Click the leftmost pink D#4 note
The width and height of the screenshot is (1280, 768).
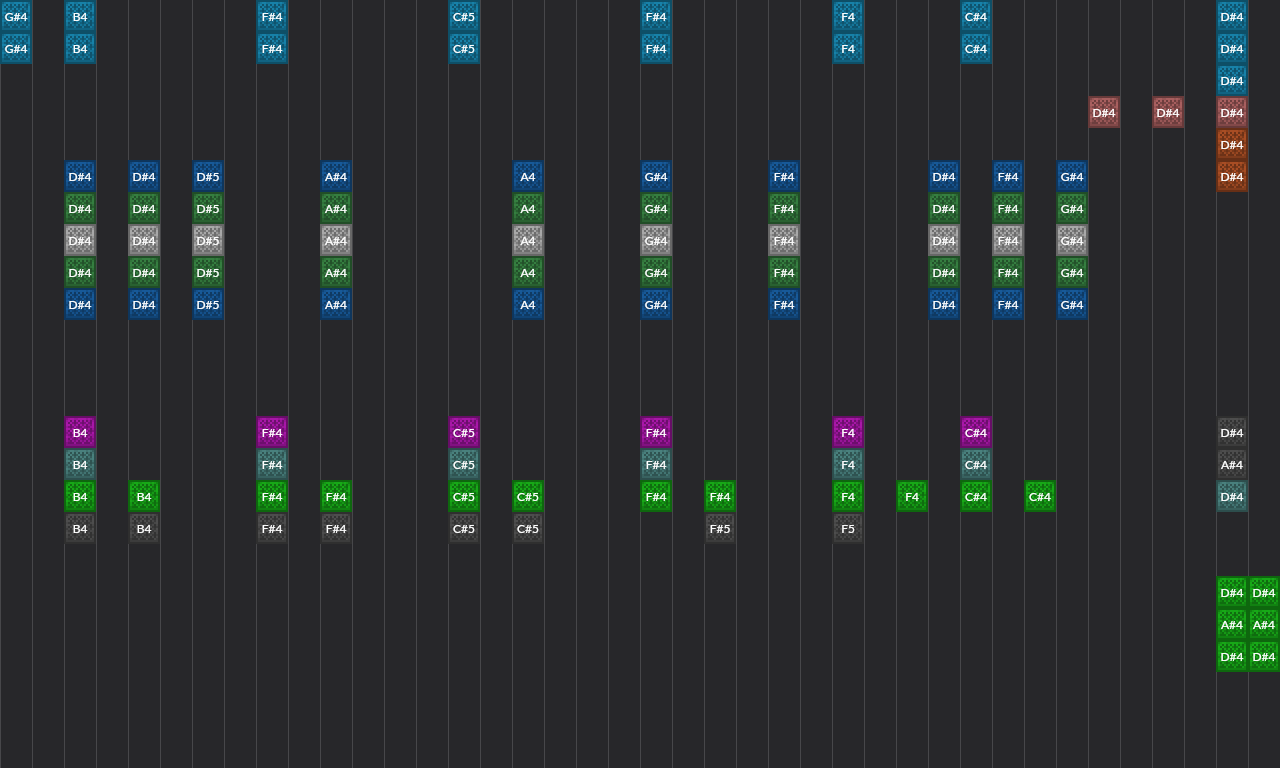[x=1104, y=113]
